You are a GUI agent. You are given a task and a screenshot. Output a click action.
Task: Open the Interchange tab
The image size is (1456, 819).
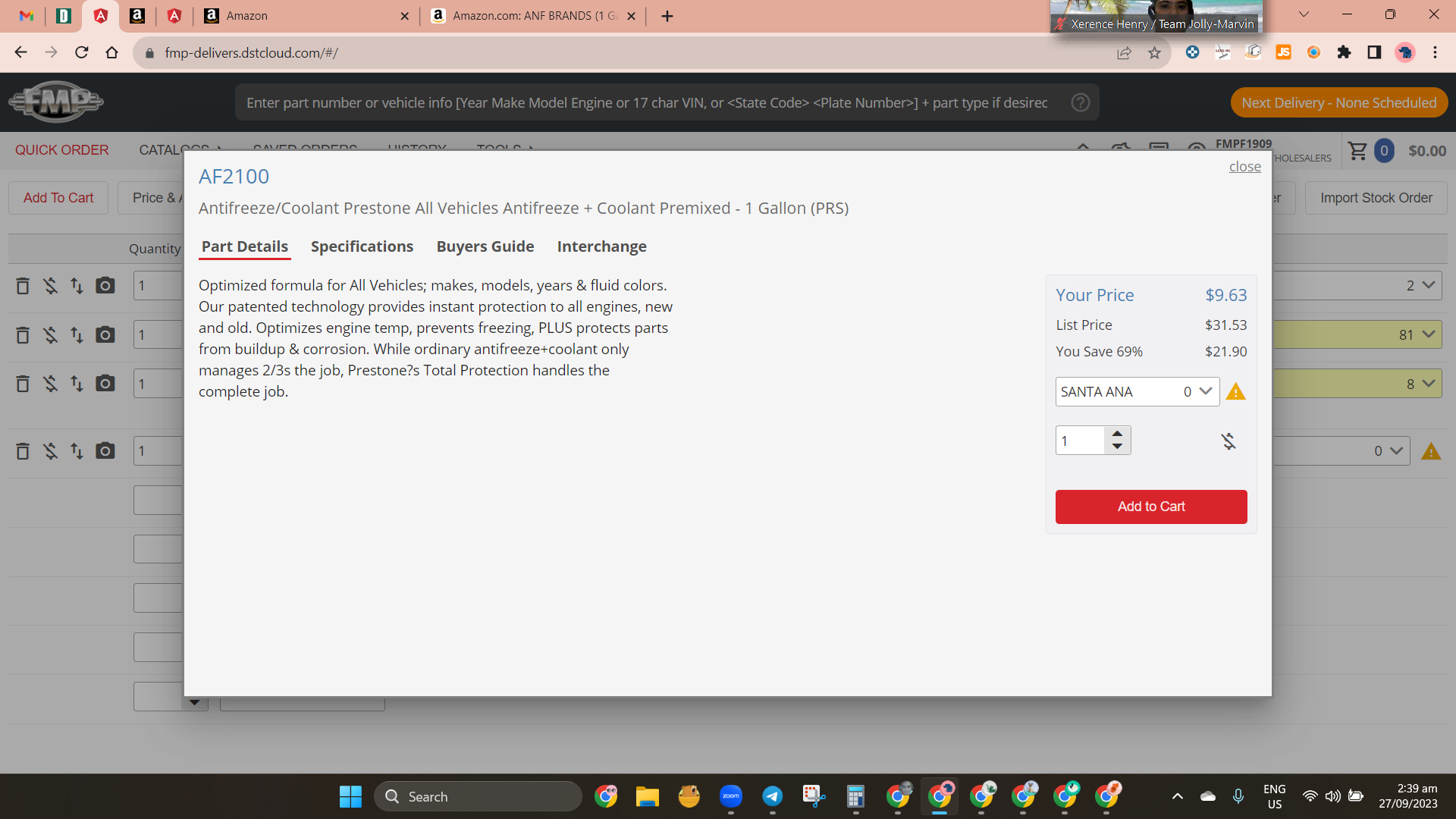coord(601,246)
